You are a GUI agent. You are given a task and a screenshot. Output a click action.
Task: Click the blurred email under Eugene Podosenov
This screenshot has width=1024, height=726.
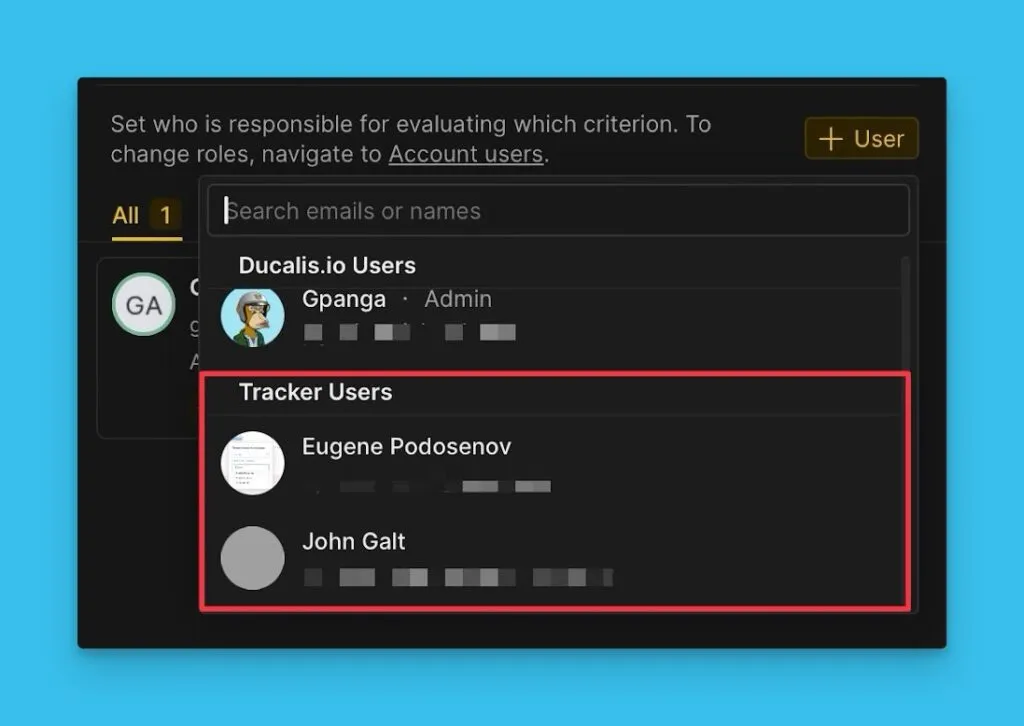click(430, 487)
